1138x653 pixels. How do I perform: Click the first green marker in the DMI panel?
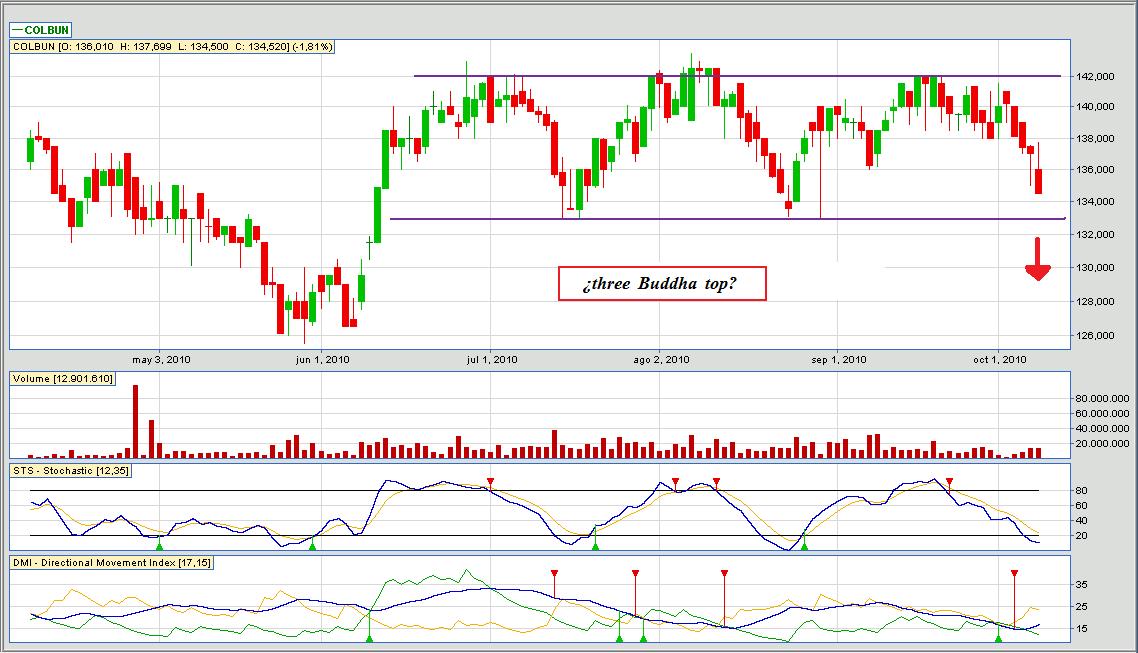pos(369,638)
